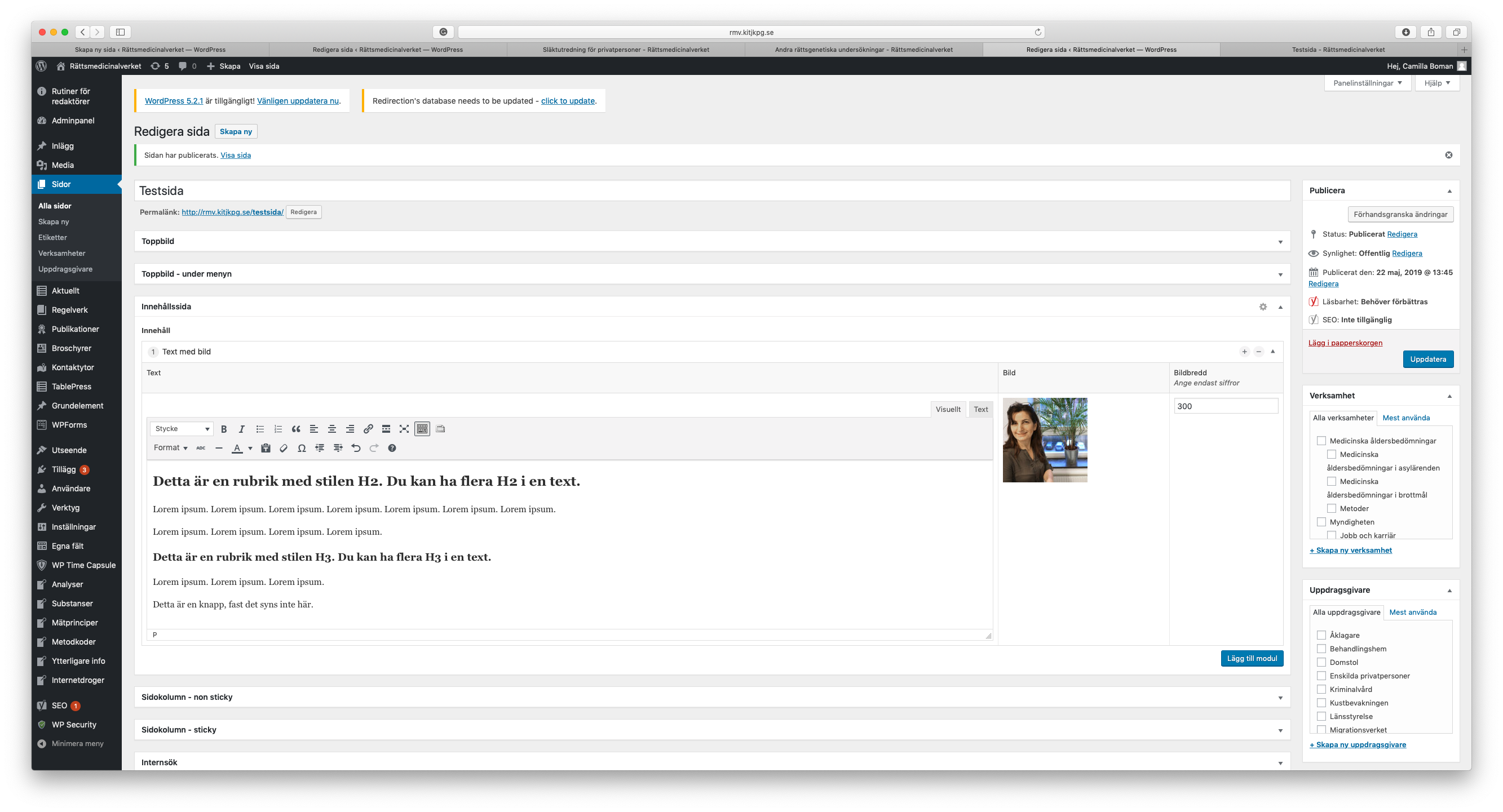
Task: Open the special character omega tool
Action: point(302,448)
